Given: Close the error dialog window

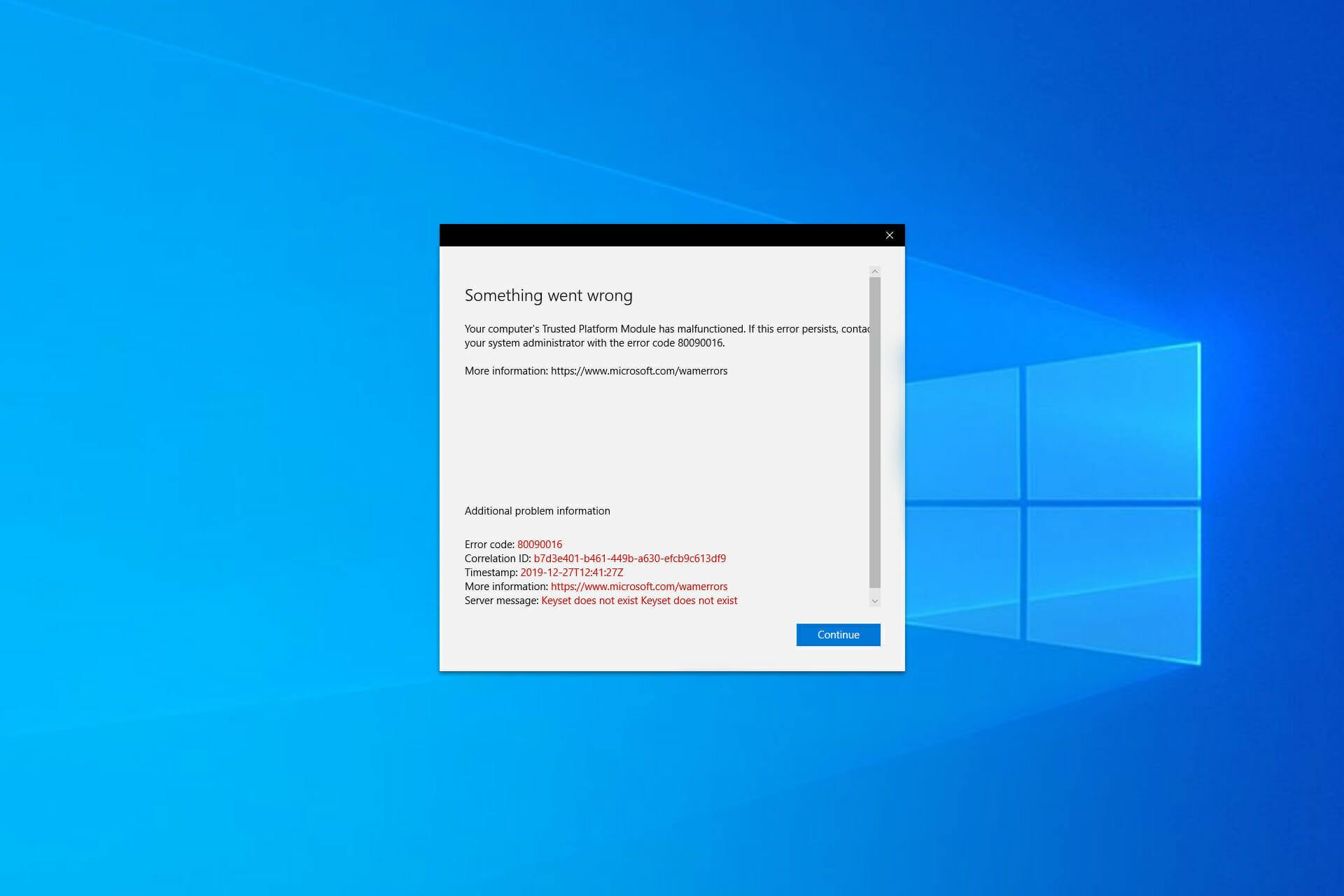Looking at the screenshot, I should tap(889, 235).
